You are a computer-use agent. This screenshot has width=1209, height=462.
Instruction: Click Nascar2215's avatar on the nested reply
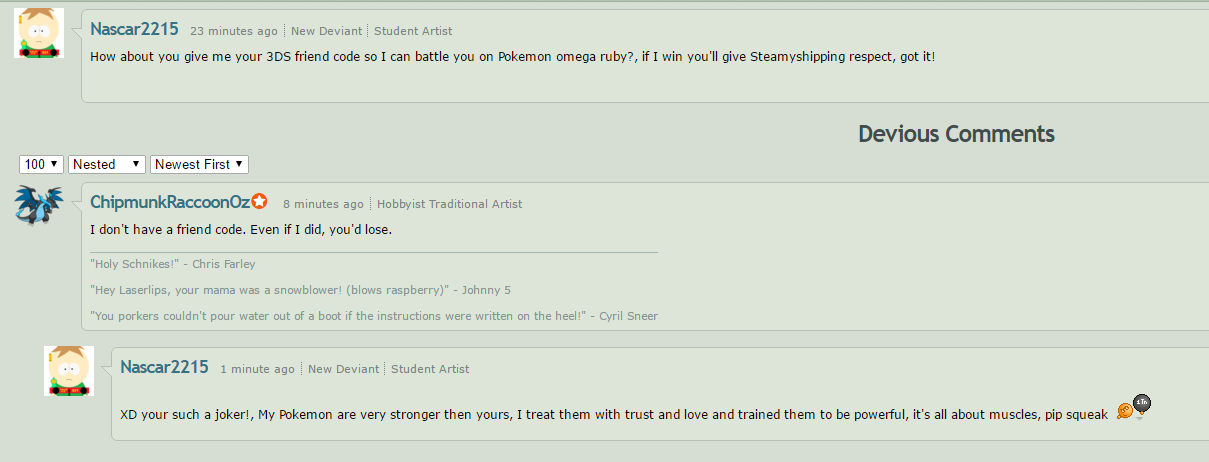click(69, 371)
